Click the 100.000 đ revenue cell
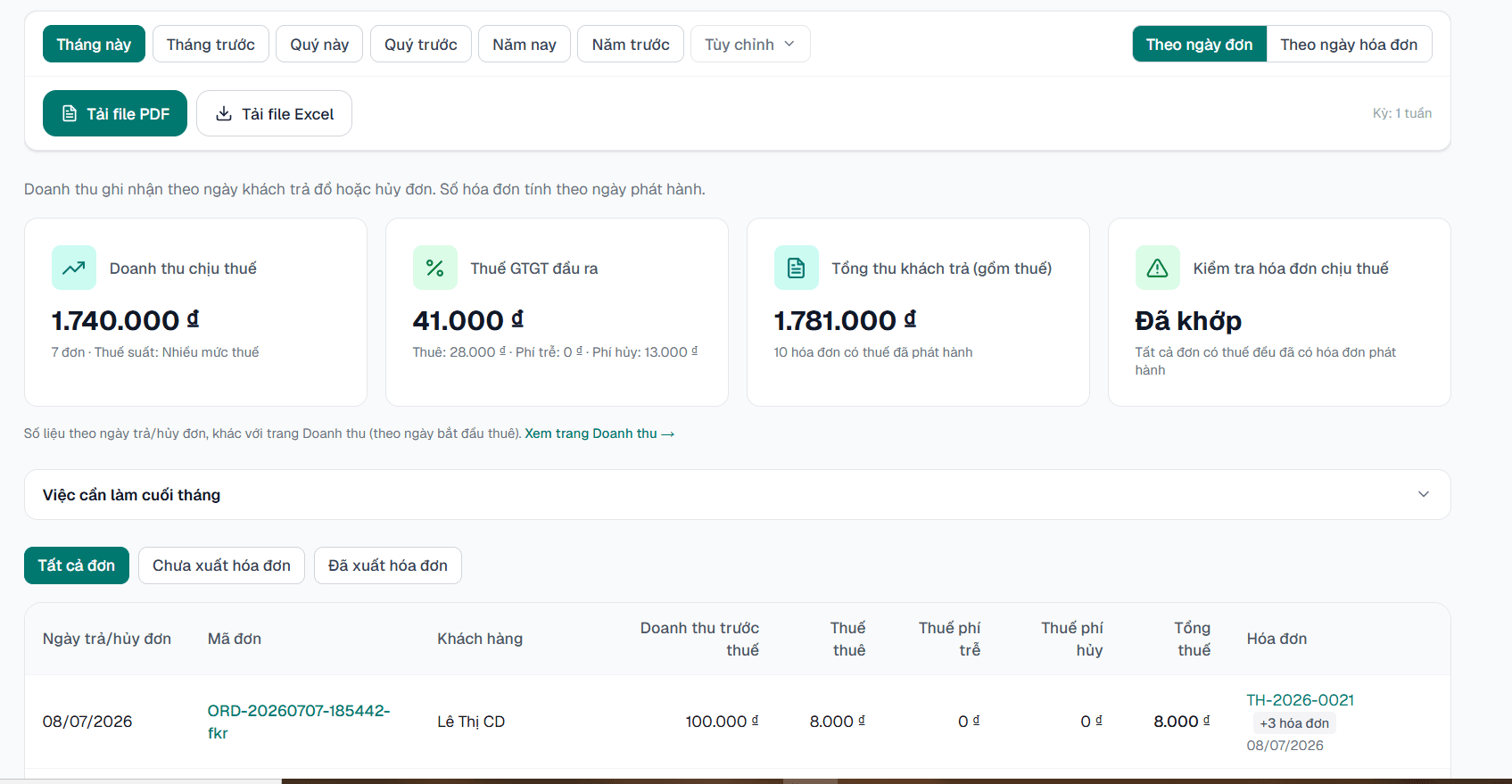The width and height of the screenshot is (1512, 784). coord(722,722)
